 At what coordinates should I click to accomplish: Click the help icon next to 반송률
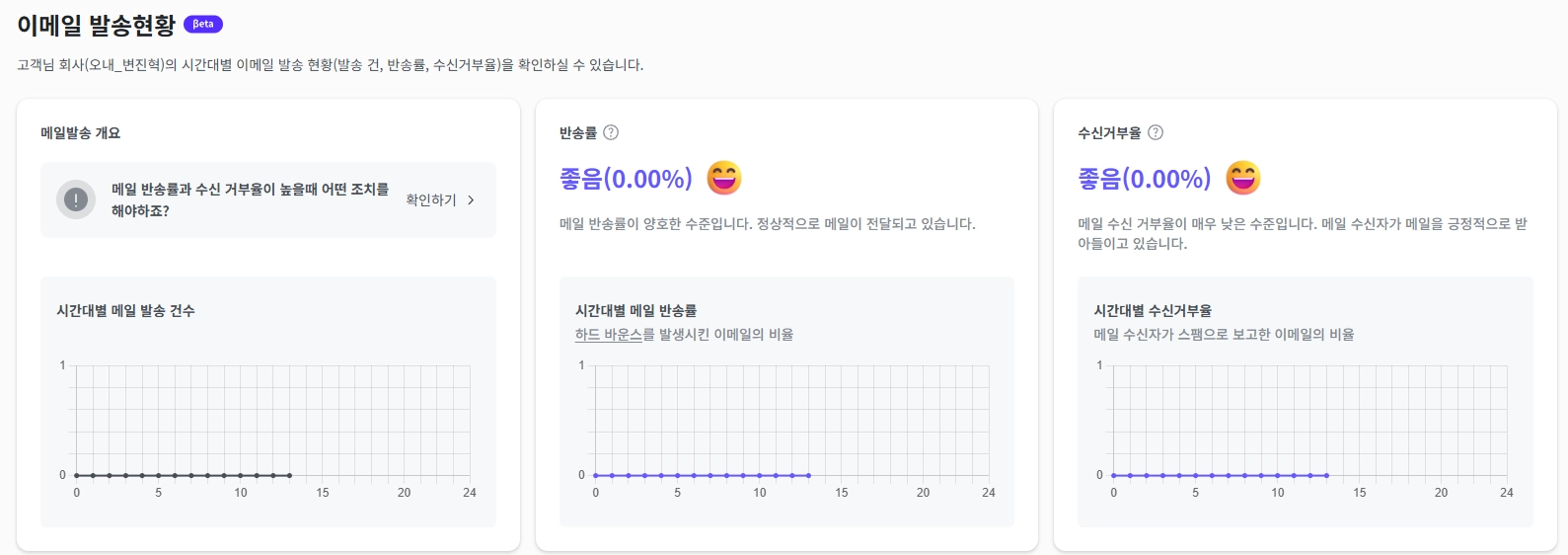click(x=611, y=132)
